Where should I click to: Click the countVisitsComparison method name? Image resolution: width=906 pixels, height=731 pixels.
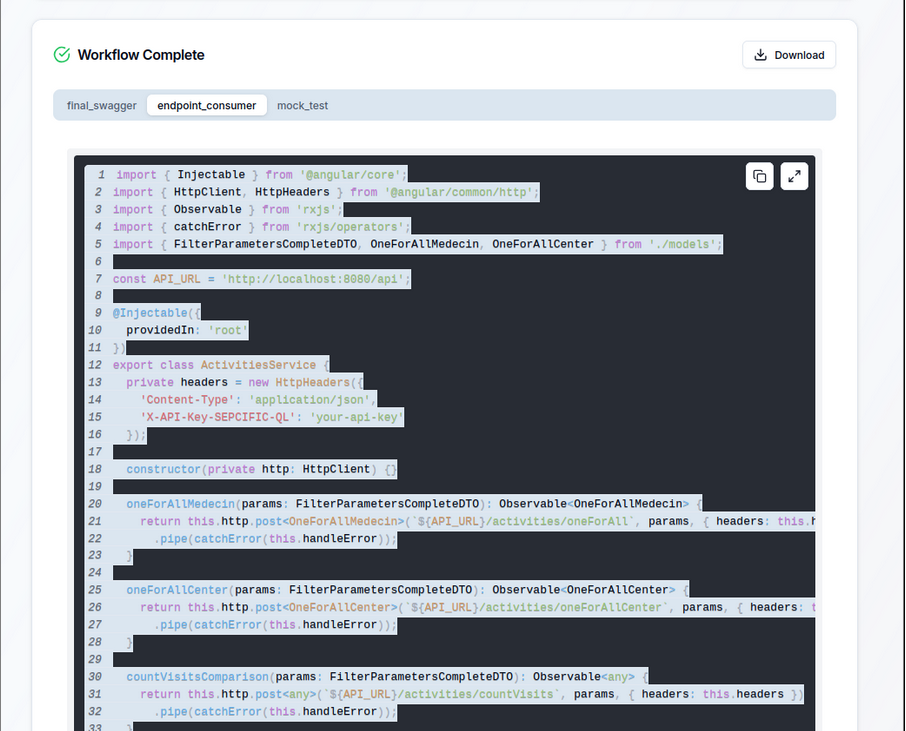click(x=198, y=677)
